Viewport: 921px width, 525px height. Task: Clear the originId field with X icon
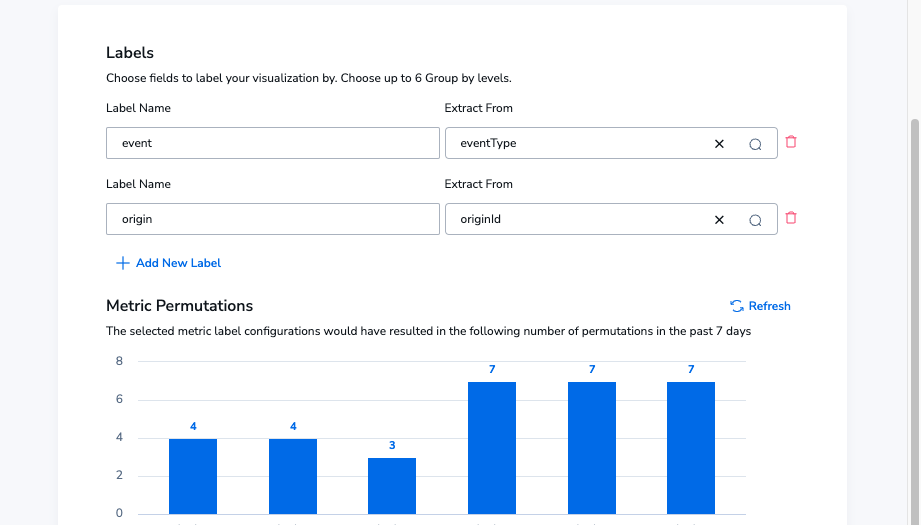click(719, 220)
